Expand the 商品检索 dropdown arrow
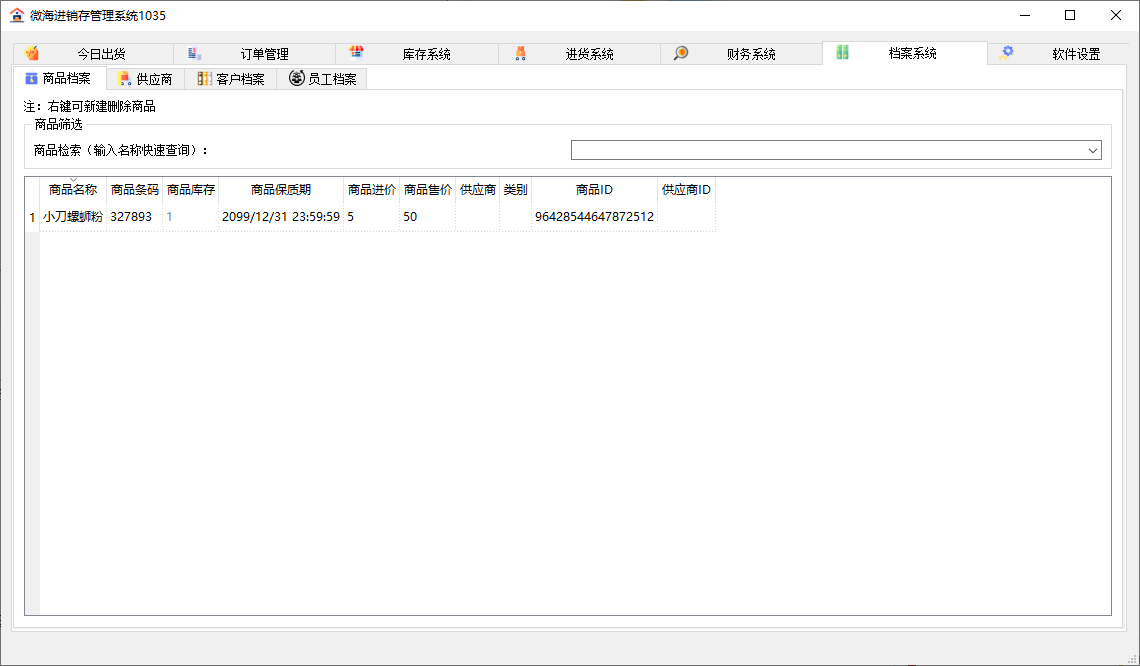 [x=1093, y=150]
